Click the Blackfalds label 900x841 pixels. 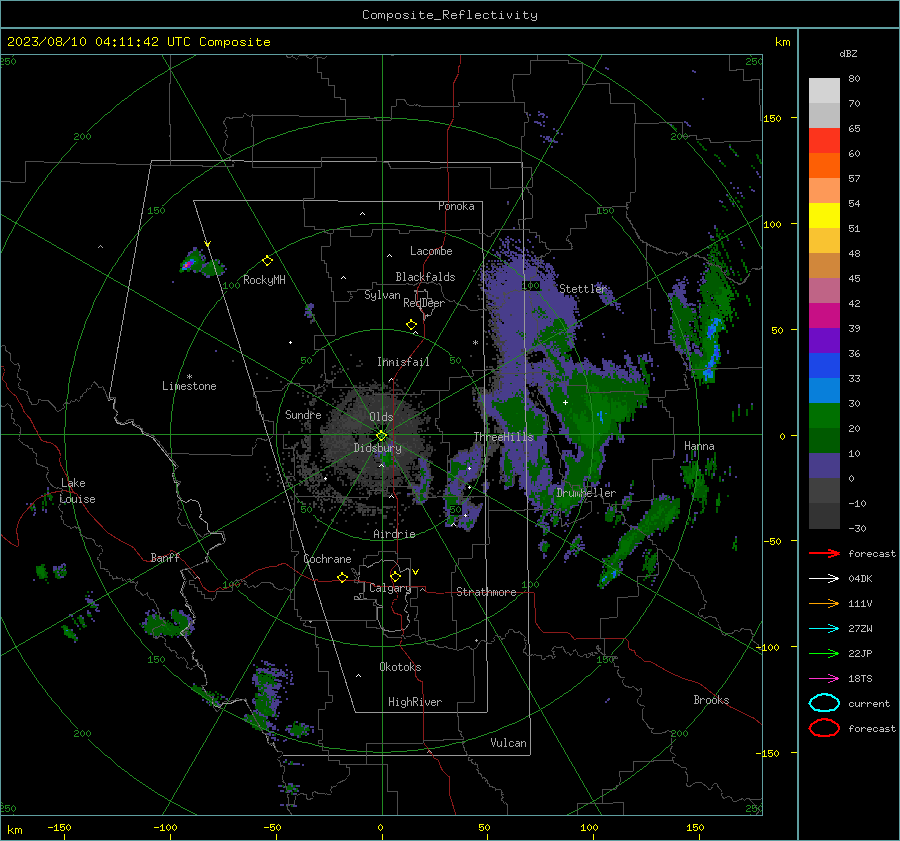click(425, 277)
